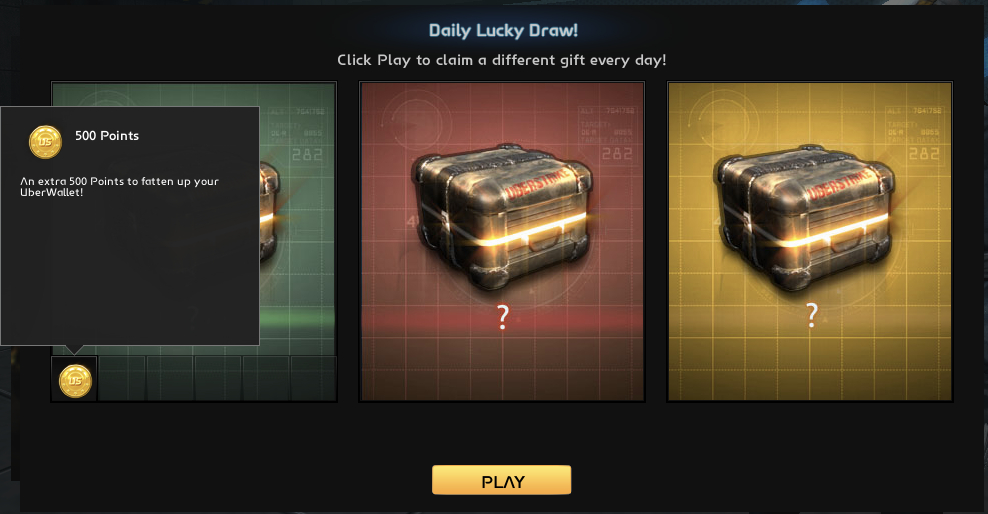Select the gold coin in the prize slot
Image resolution: width=988 pixels, height=514 pixels.
click(x=75, y=380)
